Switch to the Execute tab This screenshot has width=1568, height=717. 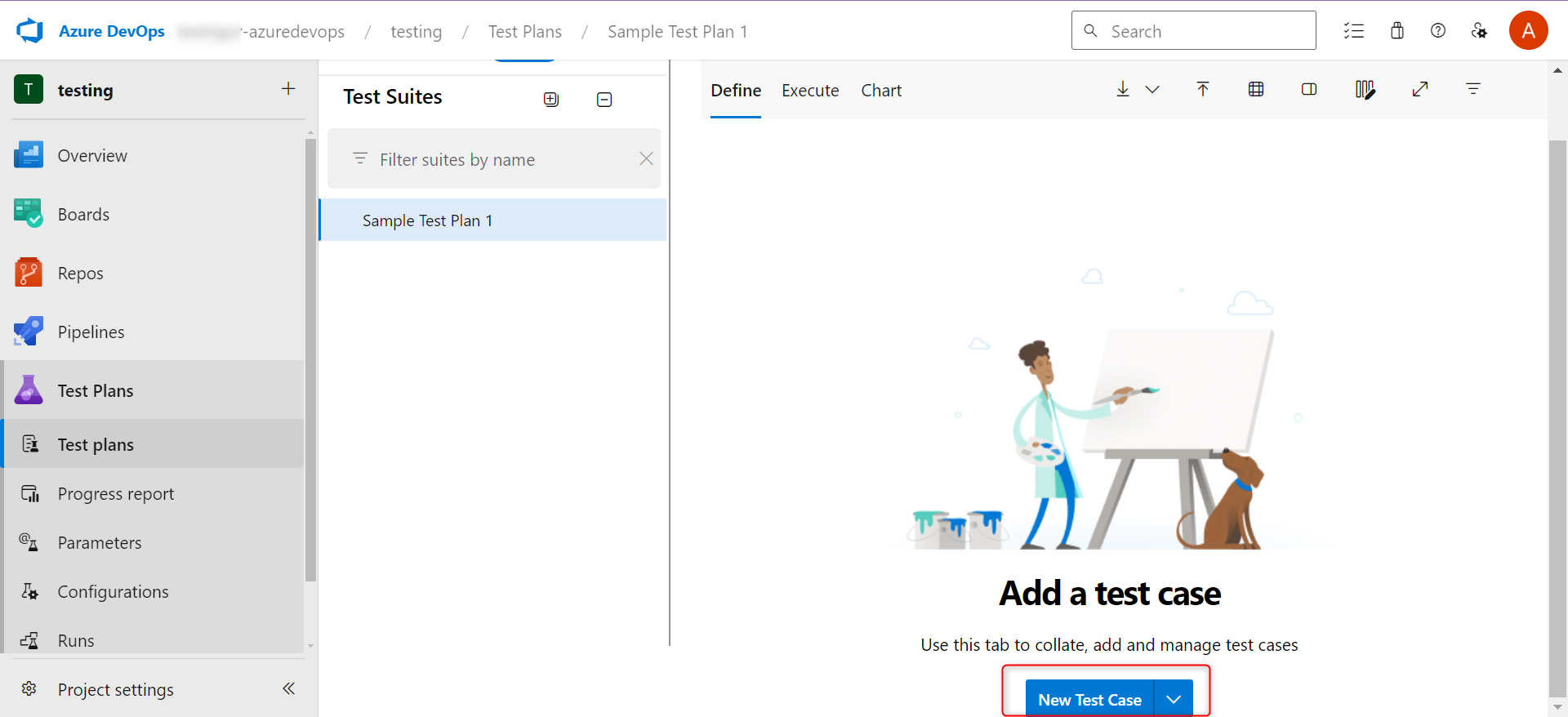coord(810,91)
